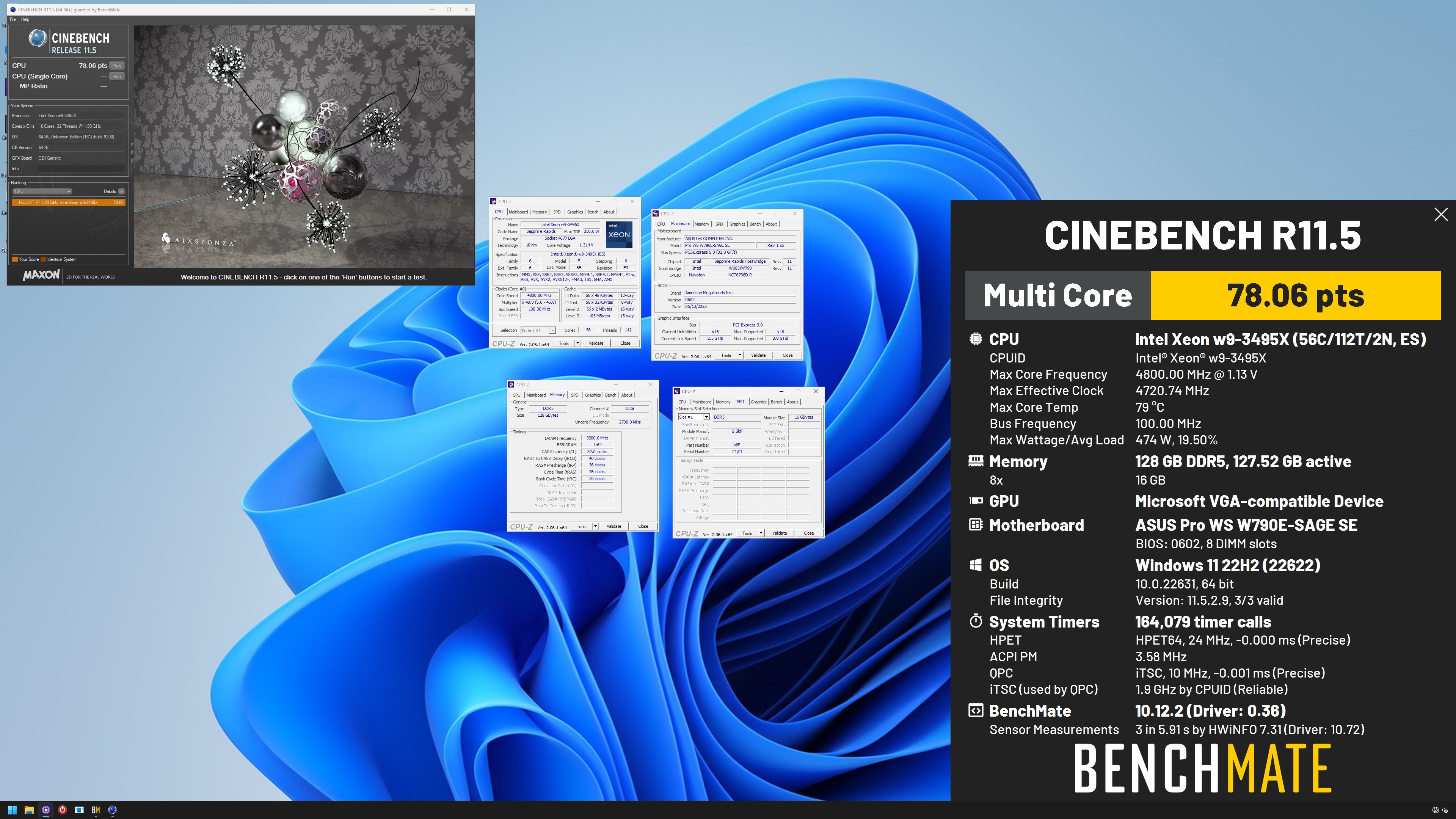The width and height of the screenshot is (1456, 819).
Task: Open the Tools dropdown arrow in the CPU-tab window
Action: coord(577,343)
